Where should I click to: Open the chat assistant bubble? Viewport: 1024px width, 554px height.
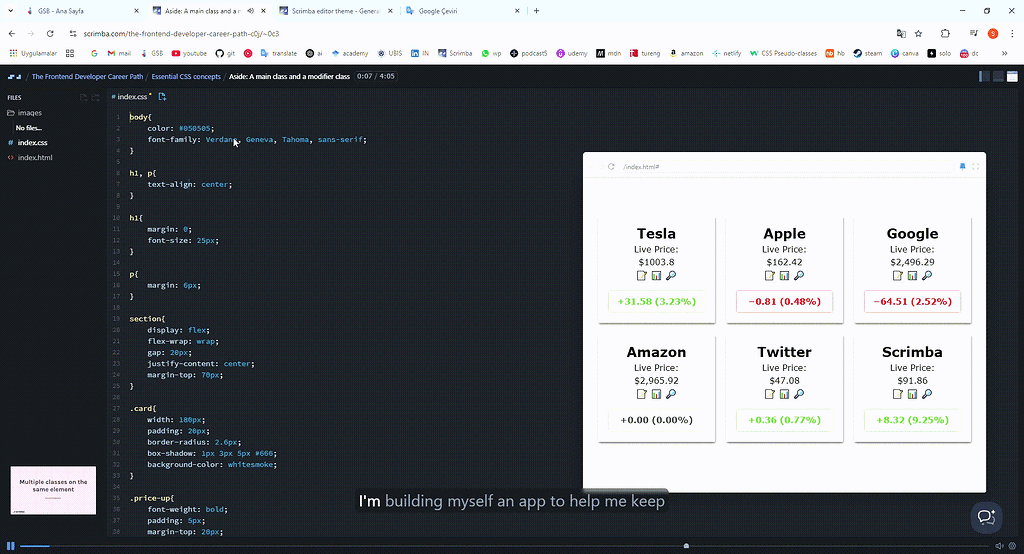[986, 516]
